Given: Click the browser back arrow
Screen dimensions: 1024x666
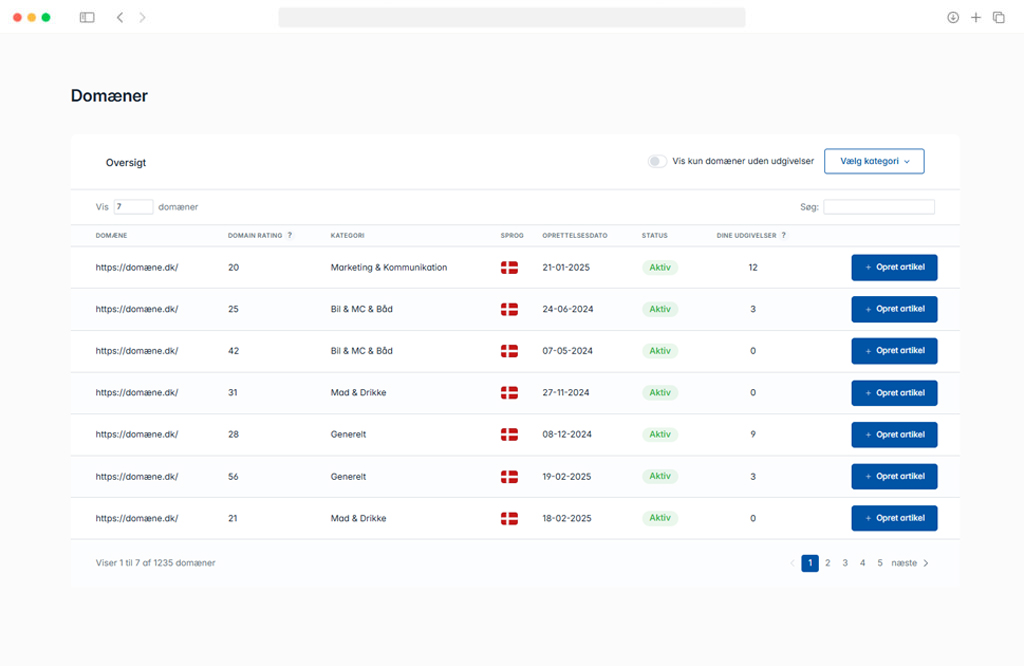Looking at the screenshot, I should pos(120,17).
